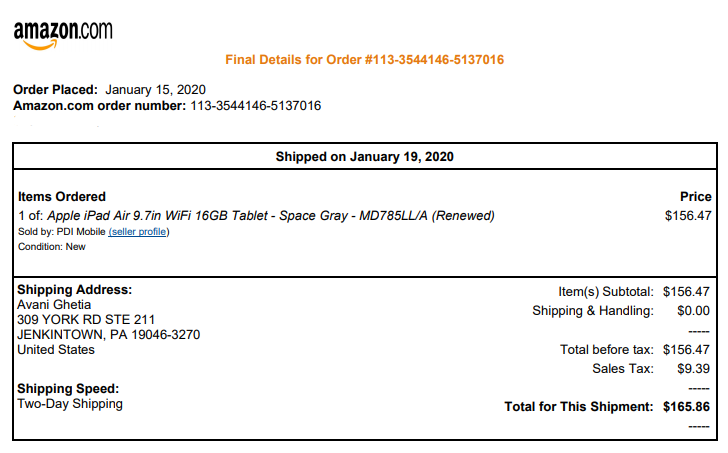
Task: Open the seller profile link
Action: click(139, 232)
